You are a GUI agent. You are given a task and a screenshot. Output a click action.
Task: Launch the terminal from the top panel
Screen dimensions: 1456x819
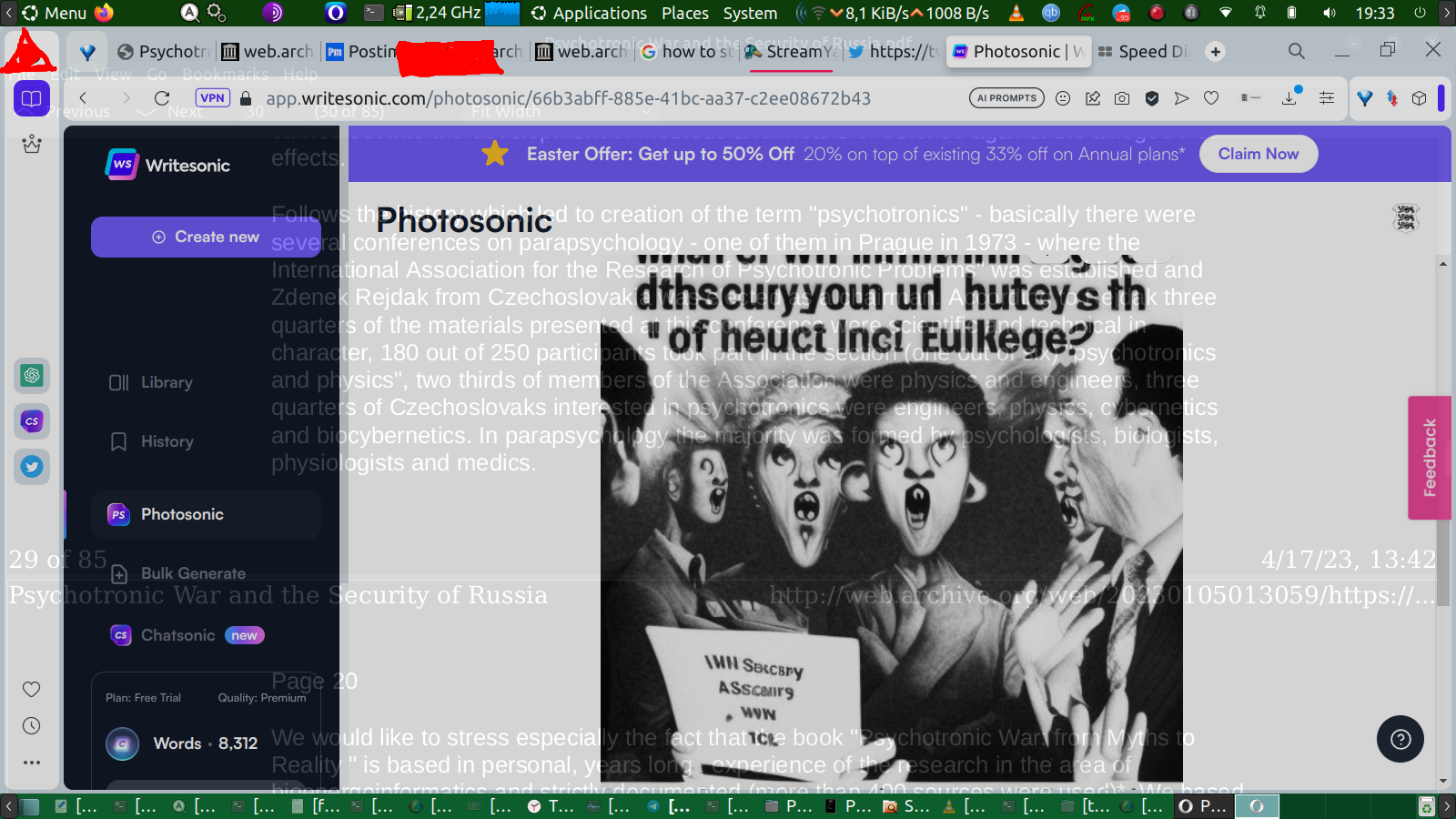tap(374, 13)
